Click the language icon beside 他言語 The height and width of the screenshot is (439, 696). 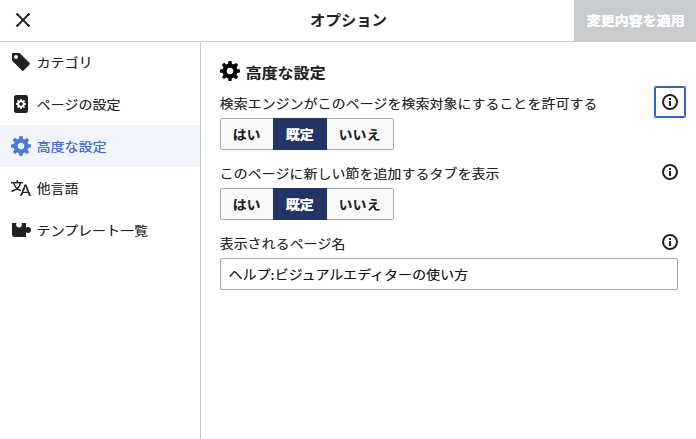coord(20,188)
